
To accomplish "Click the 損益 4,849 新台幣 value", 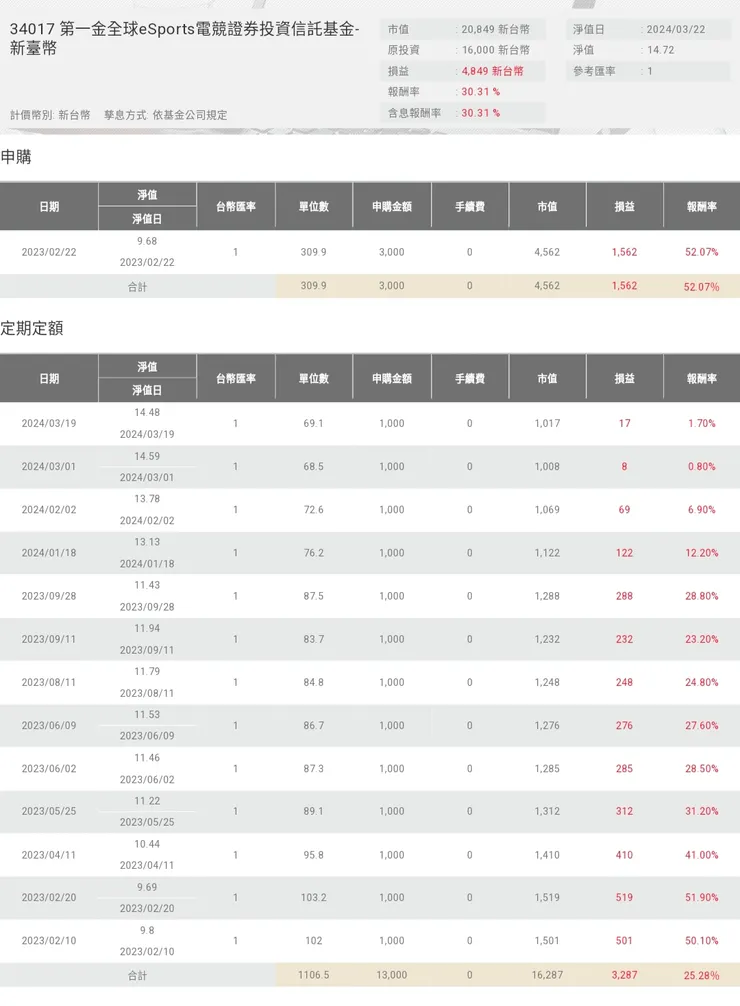I will click(x=492, y=71).
